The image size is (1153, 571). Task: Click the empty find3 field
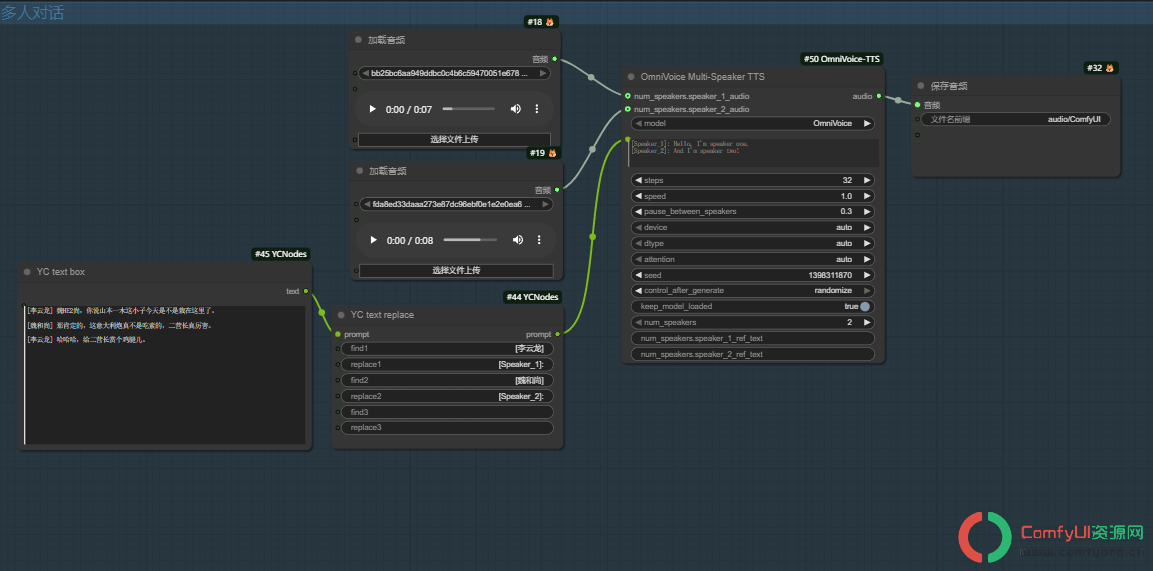click(447, 412)
